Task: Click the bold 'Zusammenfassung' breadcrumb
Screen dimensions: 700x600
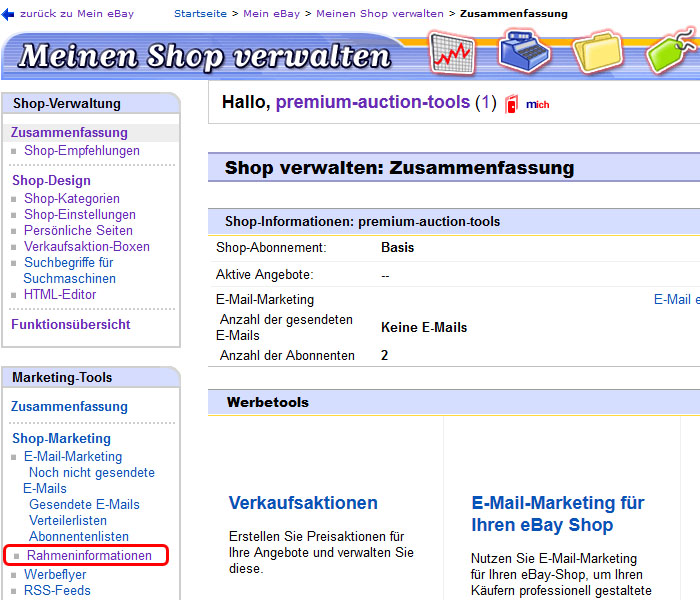Action: coord(514,14)
